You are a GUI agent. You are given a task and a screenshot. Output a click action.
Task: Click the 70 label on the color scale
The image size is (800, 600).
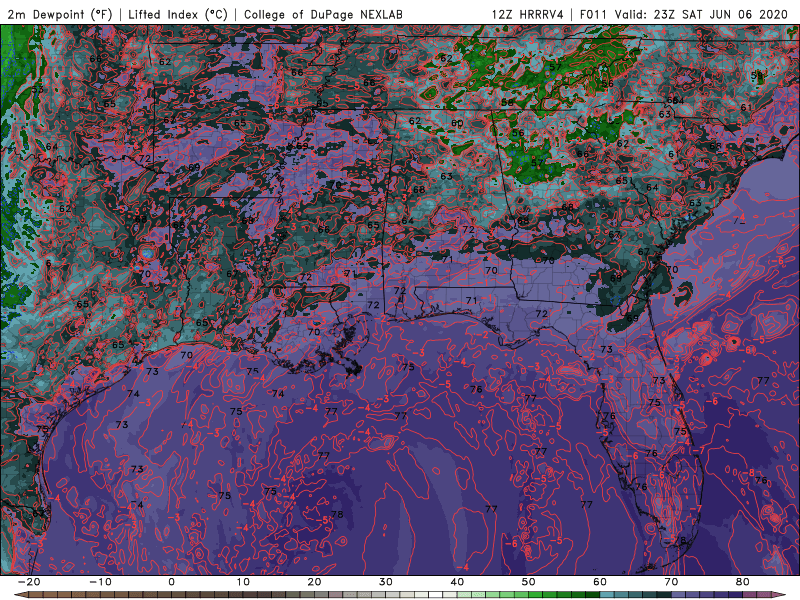coord(671,582)
